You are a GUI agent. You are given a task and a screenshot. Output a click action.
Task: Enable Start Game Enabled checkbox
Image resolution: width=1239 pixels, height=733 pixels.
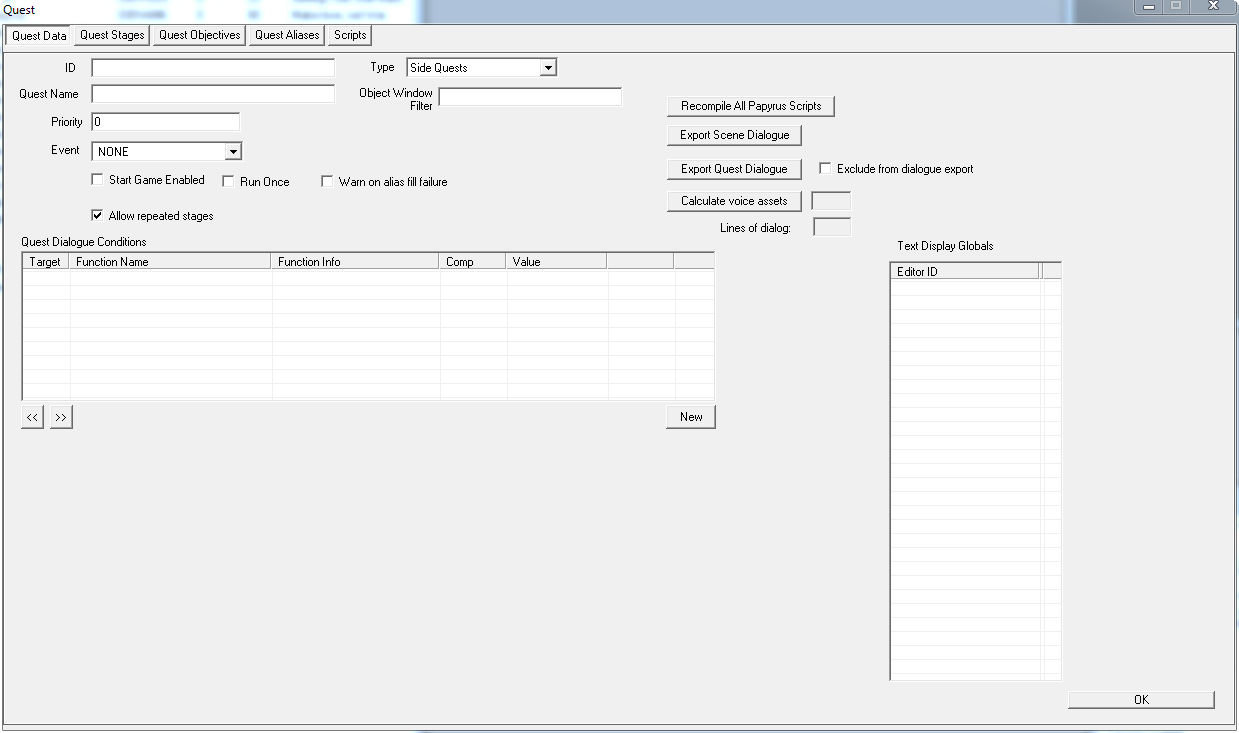[x=97, y=180]
